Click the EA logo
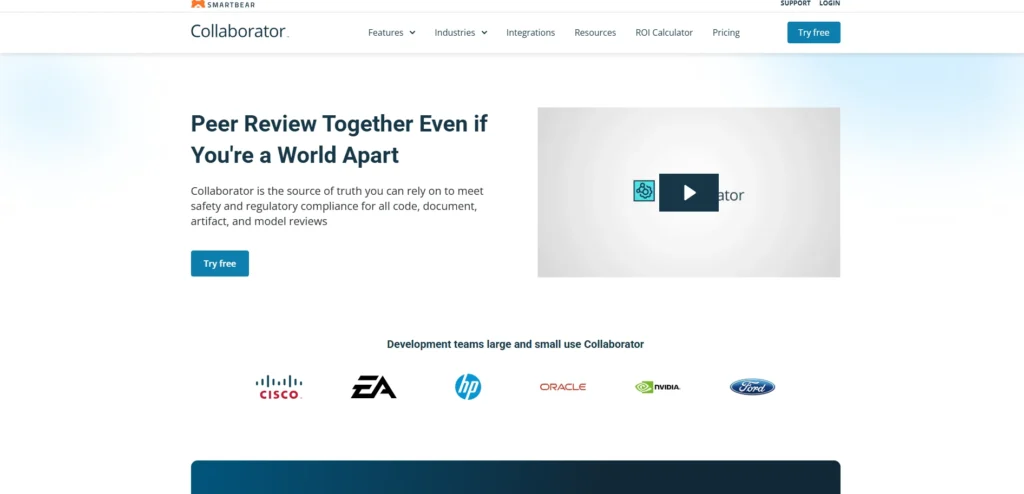This screenshot has height=494, width=1024. point(374,387)
